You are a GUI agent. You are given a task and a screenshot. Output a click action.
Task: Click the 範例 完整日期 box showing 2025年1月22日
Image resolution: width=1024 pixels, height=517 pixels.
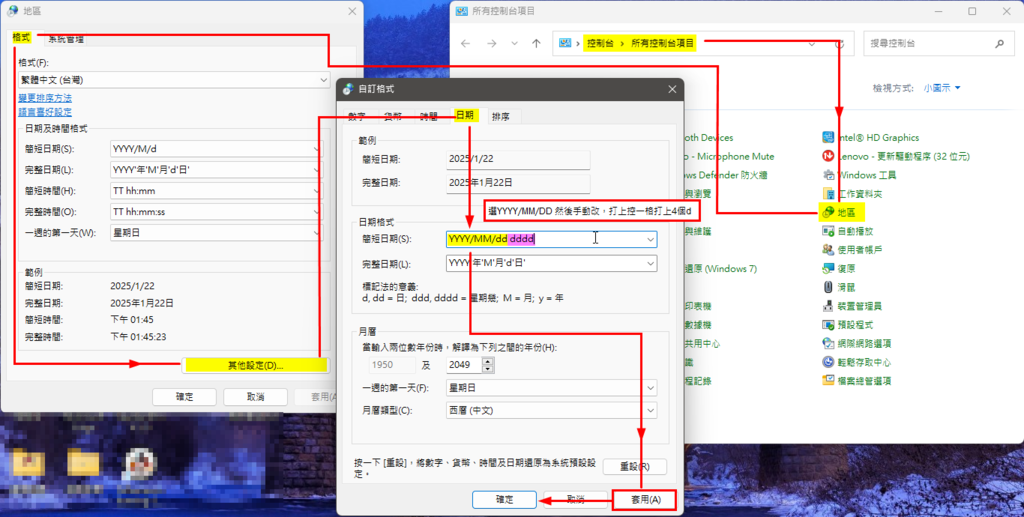[518, 183]
